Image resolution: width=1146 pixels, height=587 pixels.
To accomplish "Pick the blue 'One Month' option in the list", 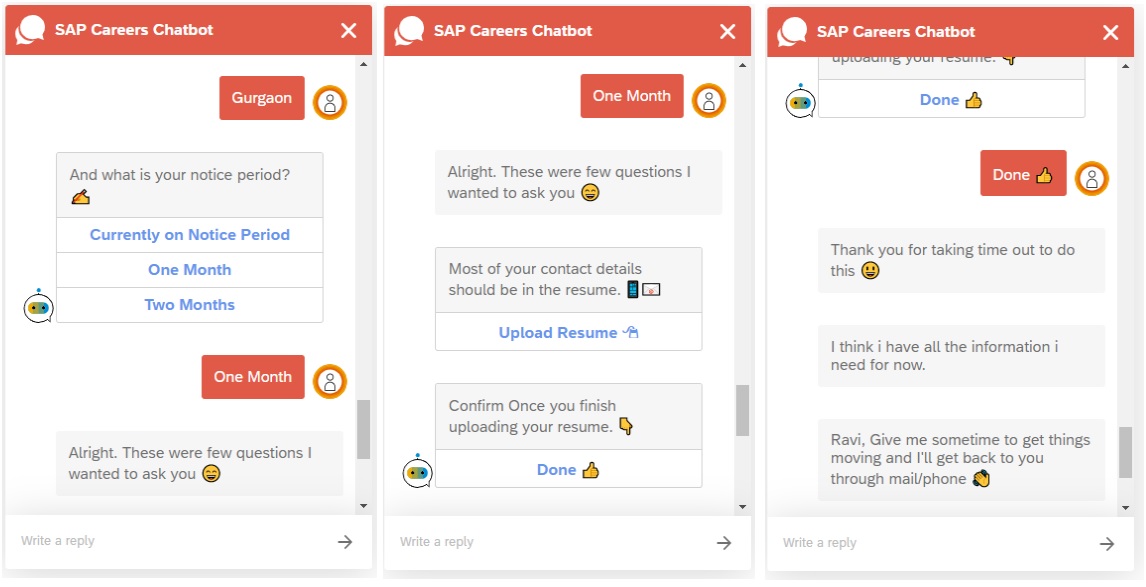I will tap(190, 270).
